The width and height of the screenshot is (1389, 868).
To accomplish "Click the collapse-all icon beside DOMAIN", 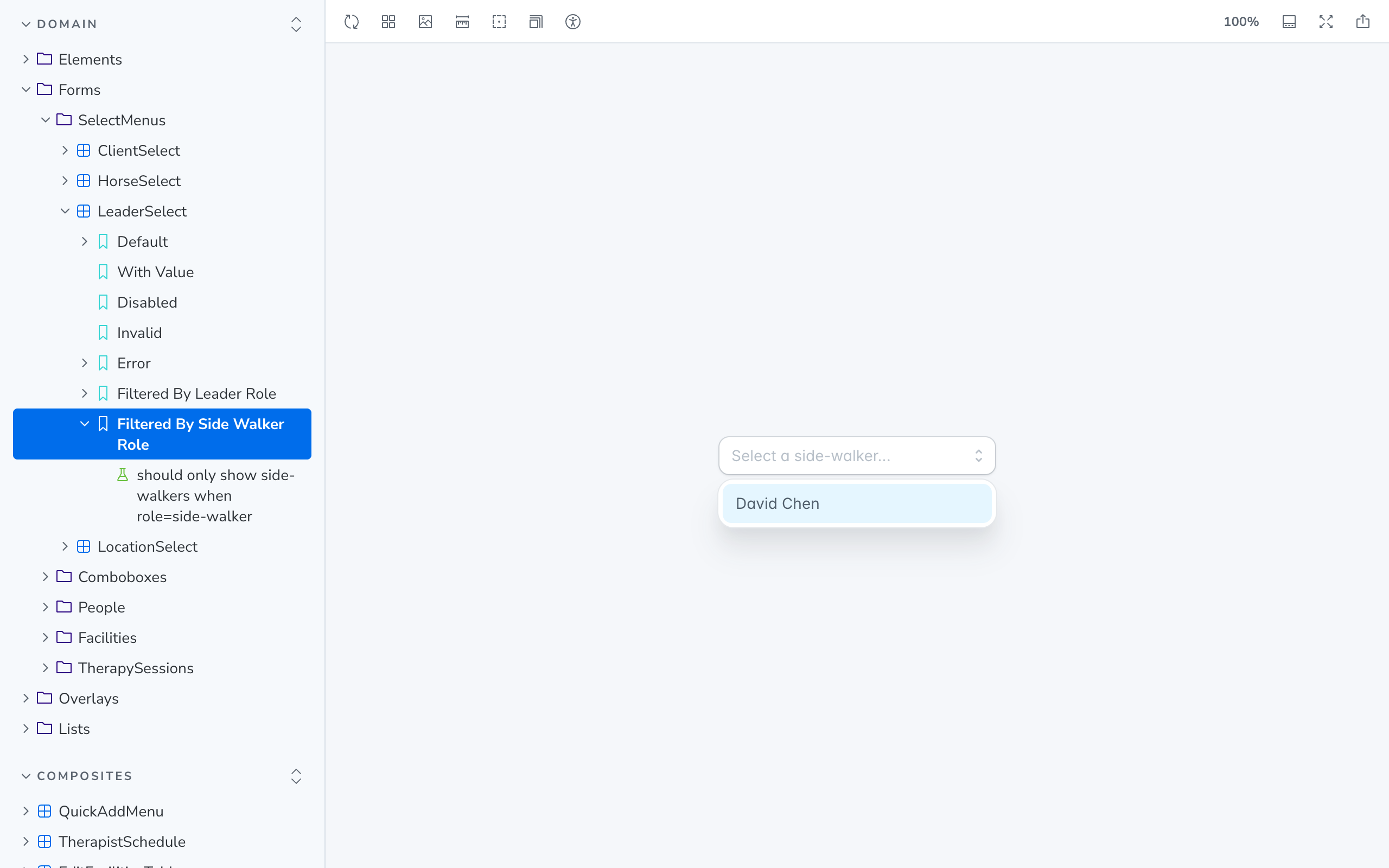I will click(296, 24).
